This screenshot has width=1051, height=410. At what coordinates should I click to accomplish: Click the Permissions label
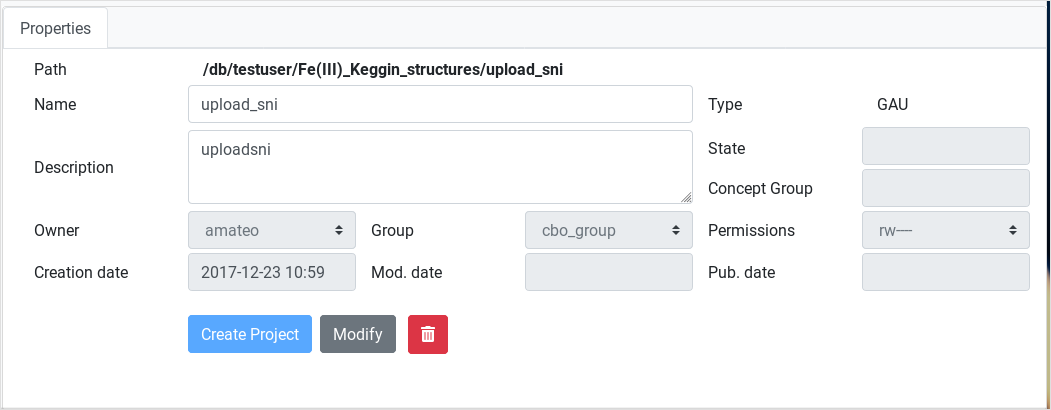pyautogui.click(x=751, y=230)
